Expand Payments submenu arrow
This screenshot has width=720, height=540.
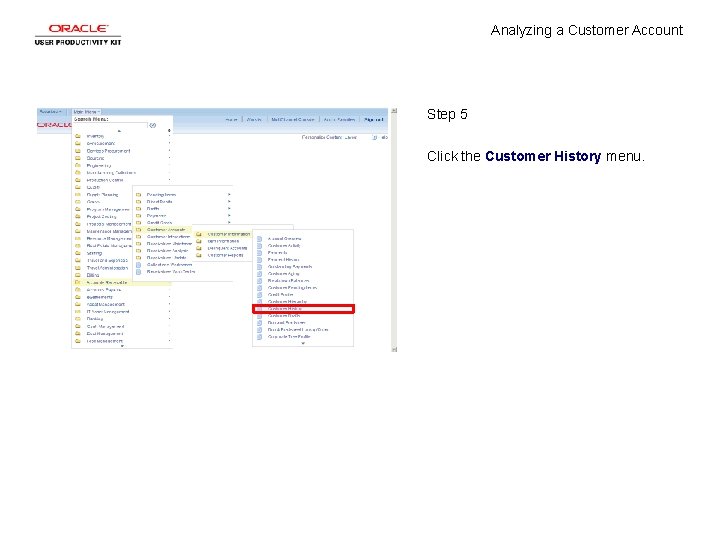pos(229,215)
